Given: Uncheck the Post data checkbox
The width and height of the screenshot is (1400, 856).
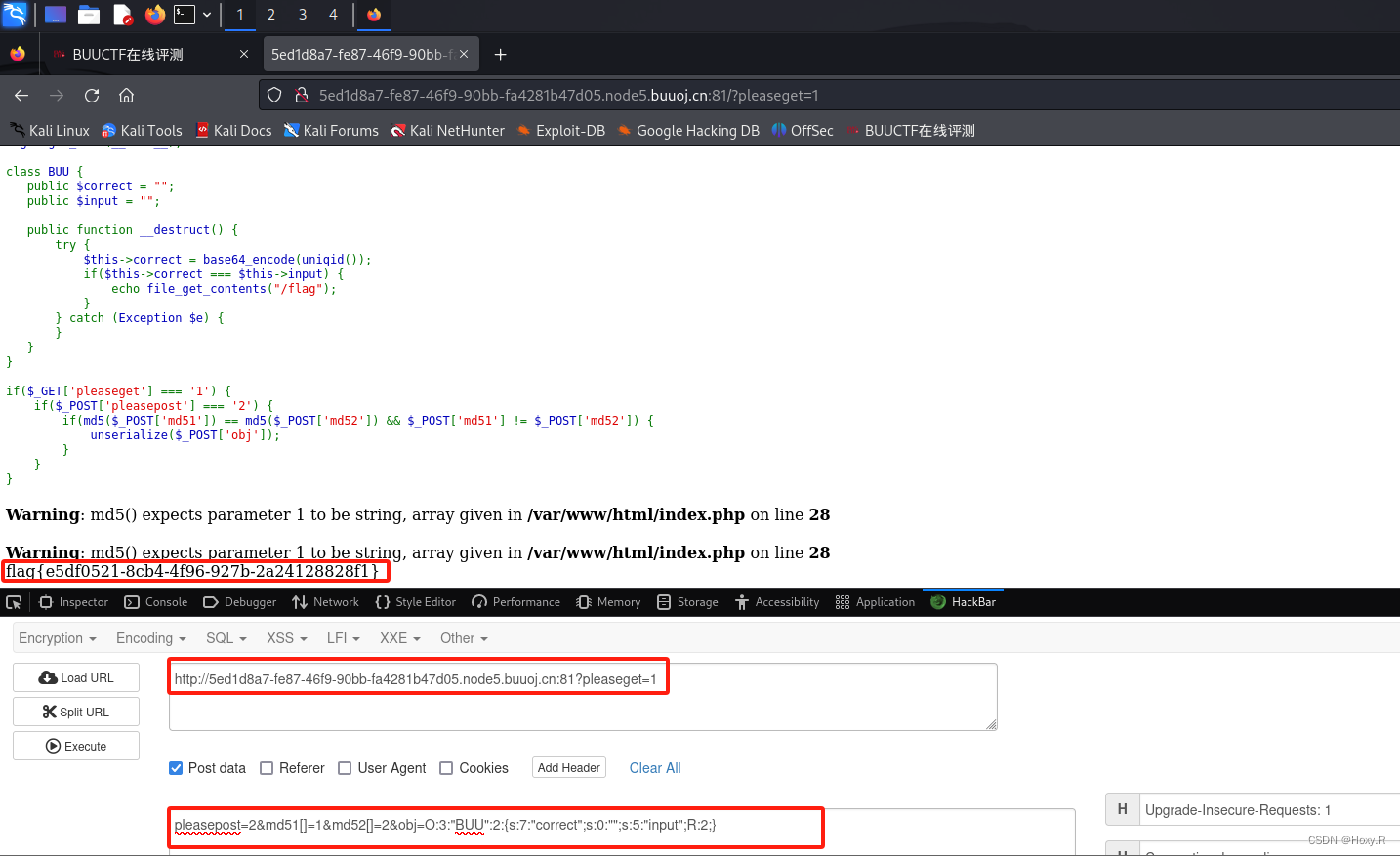Looking at the screenshot, I should 176,768.
